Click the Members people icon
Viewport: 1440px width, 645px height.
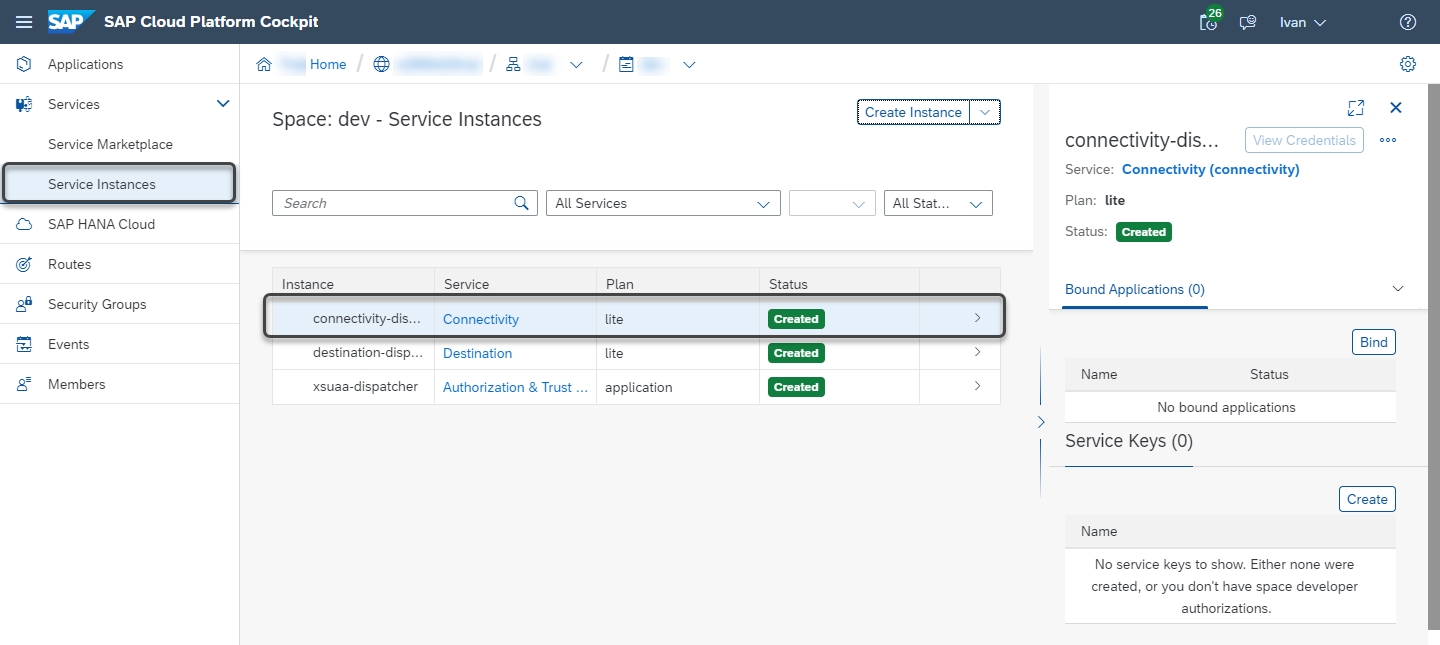click(24, 384)
